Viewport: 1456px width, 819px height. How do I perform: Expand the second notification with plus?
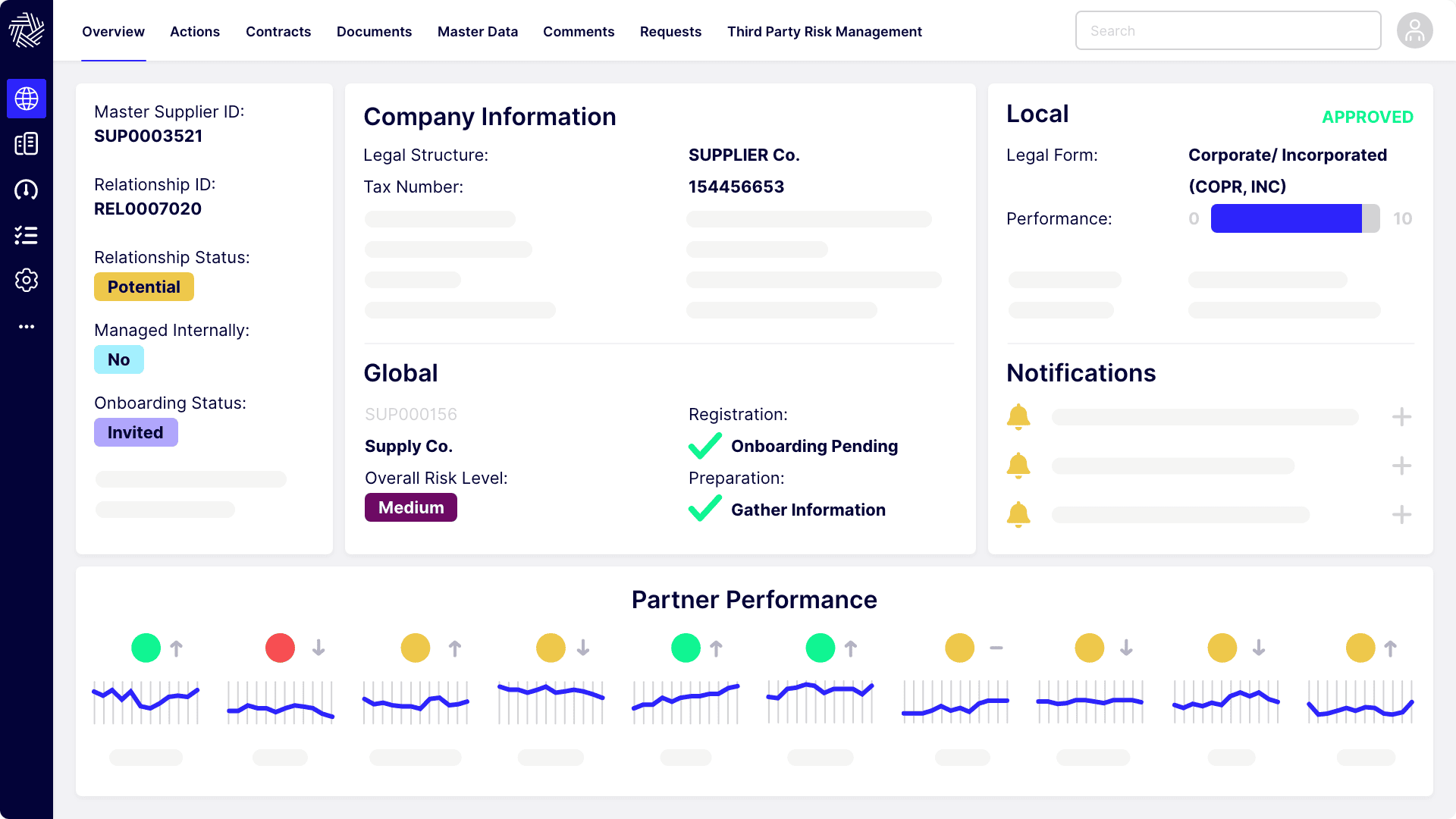point(1401,466)
